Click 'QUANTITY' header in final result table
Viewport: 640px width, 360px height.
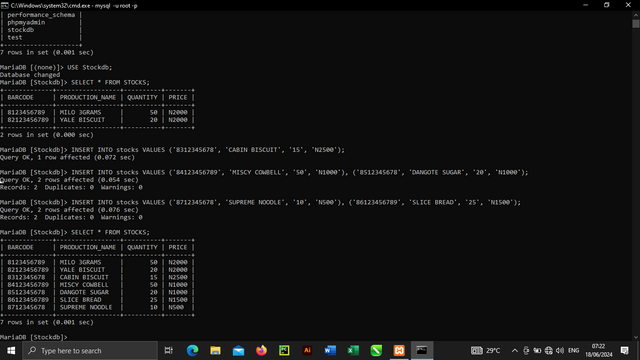(142, 247)
